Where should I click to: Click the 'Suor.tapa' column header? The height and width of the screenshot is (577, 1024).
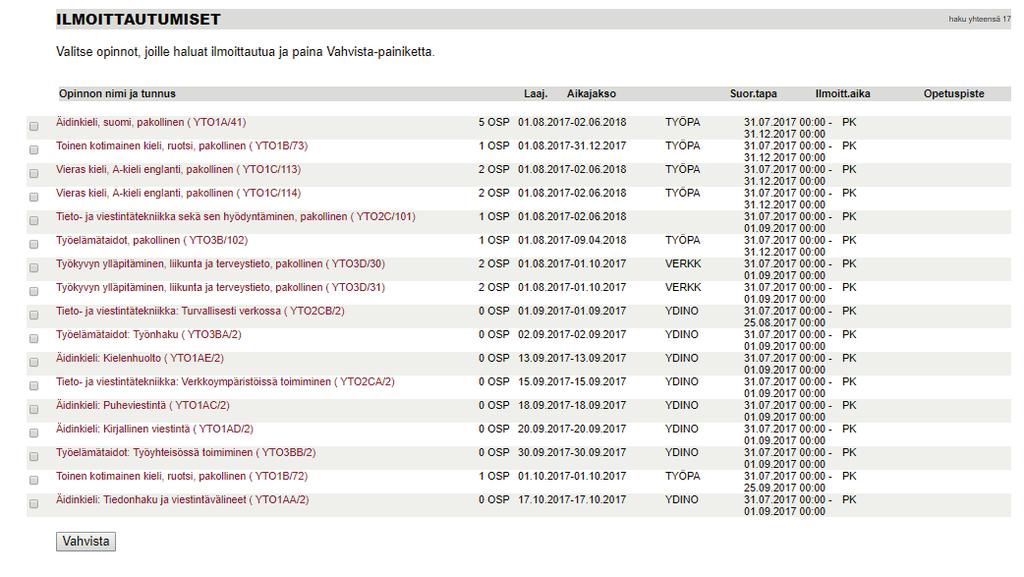click(x=753, y=93)
